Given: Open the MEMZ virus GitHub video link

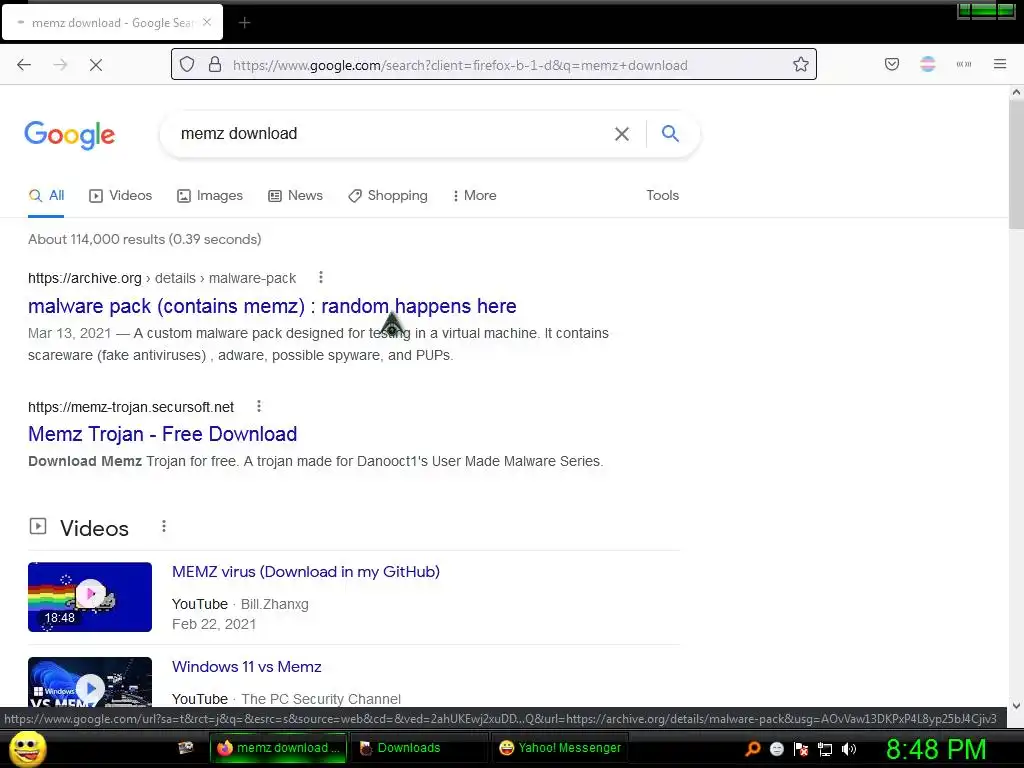Looking at the screenshot, I should coord(306,572).
